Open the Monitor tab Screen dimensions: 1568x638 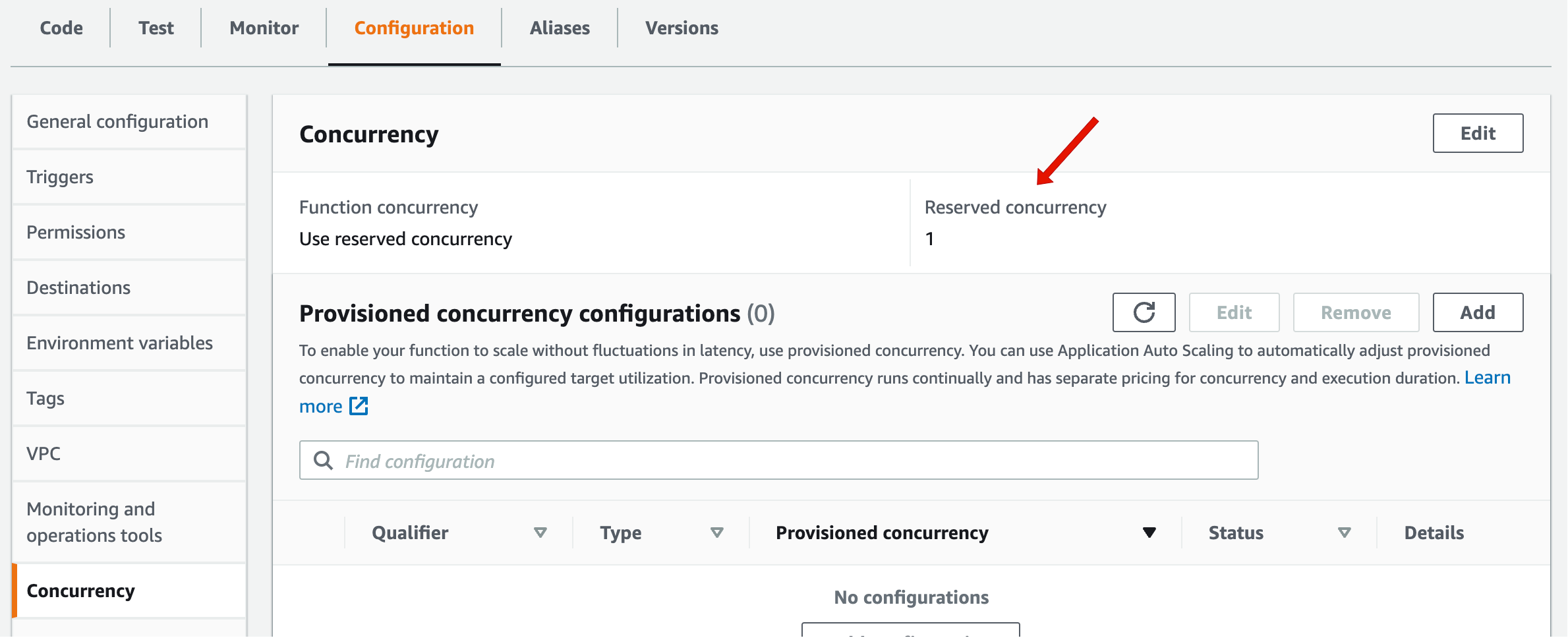[264, 28]
